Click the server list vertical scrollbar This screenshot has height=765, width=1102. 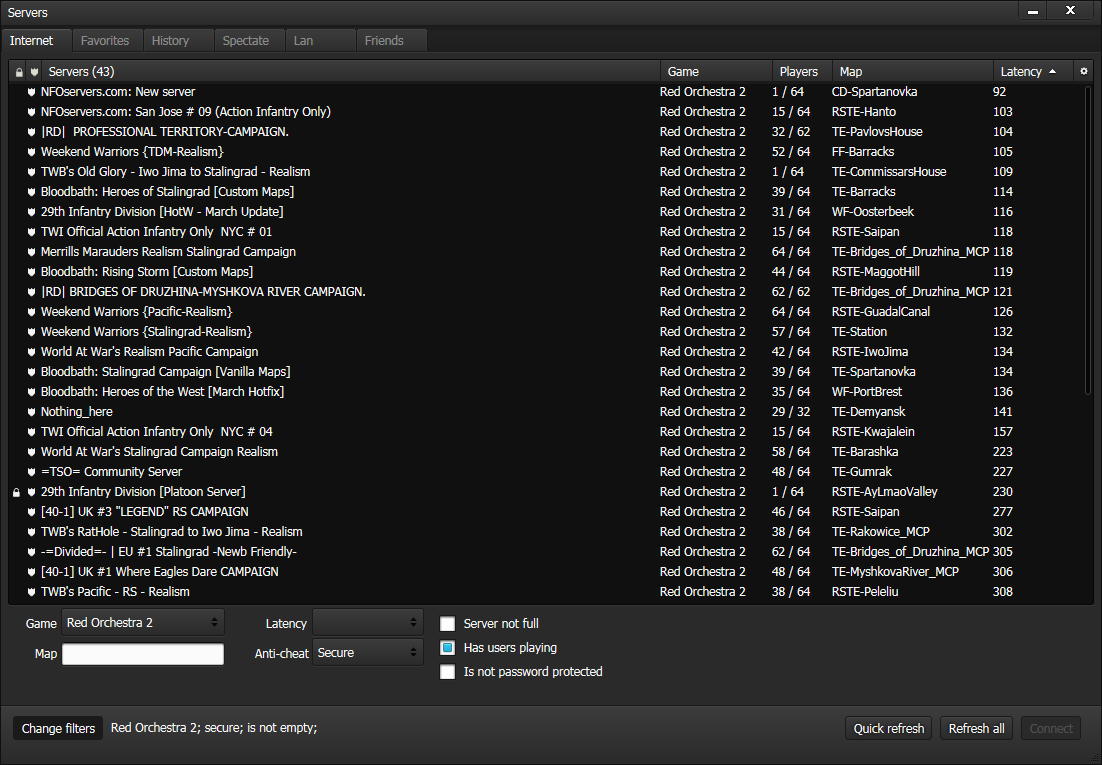(1088, 240)
